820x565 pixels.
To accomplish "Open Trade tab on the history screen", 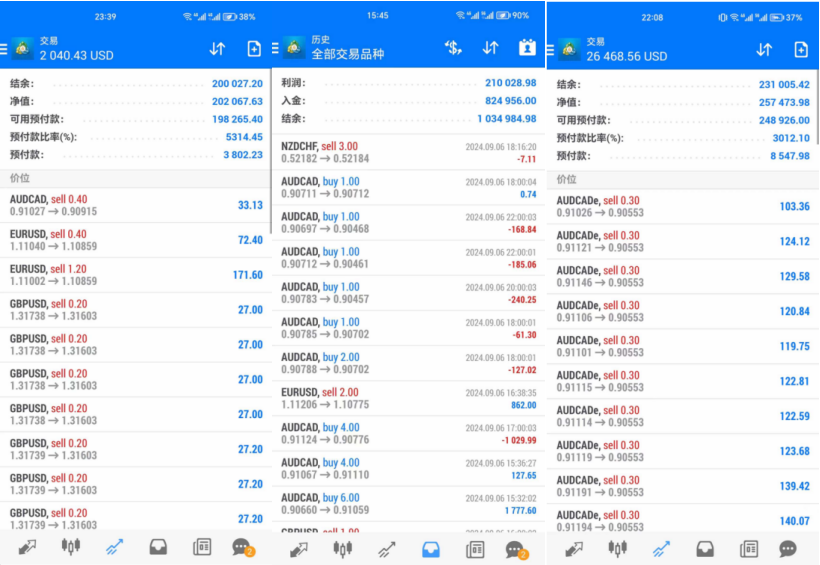I will click(x=386, y=549).
